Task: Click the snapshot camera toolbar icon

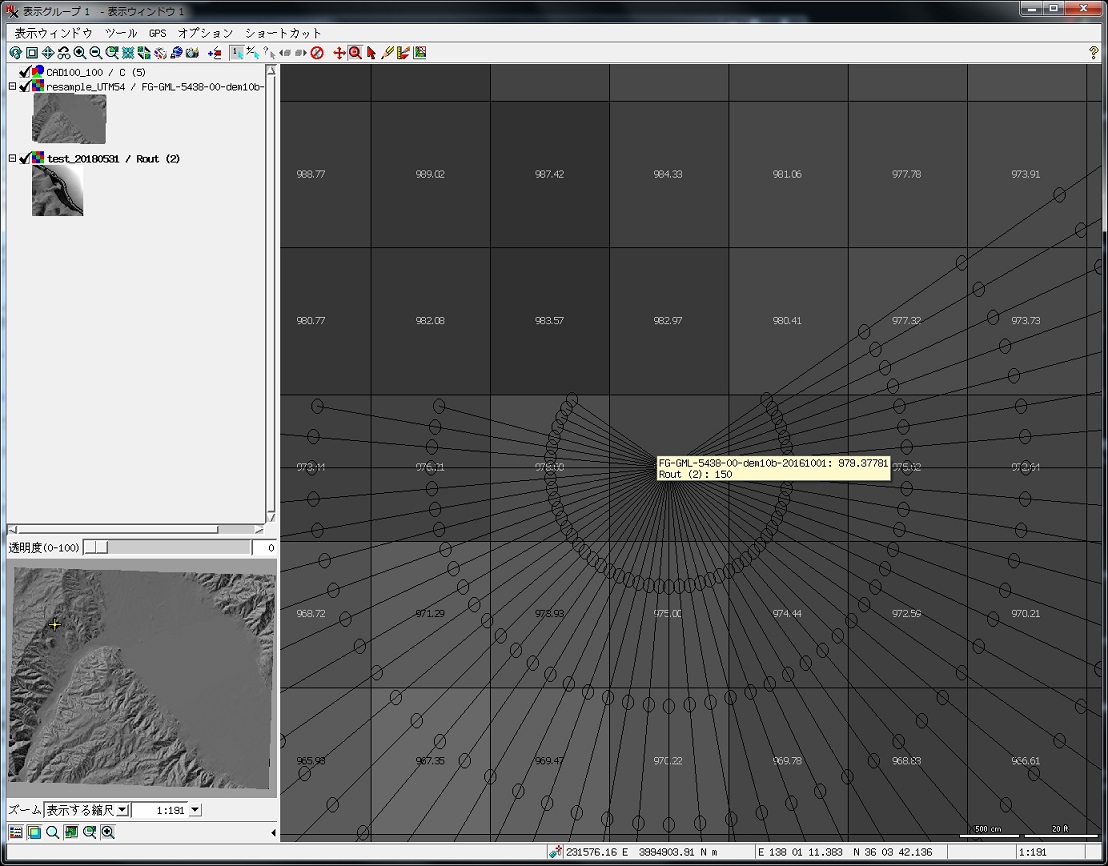Action: pyautogui.click(x=192, y=52)
